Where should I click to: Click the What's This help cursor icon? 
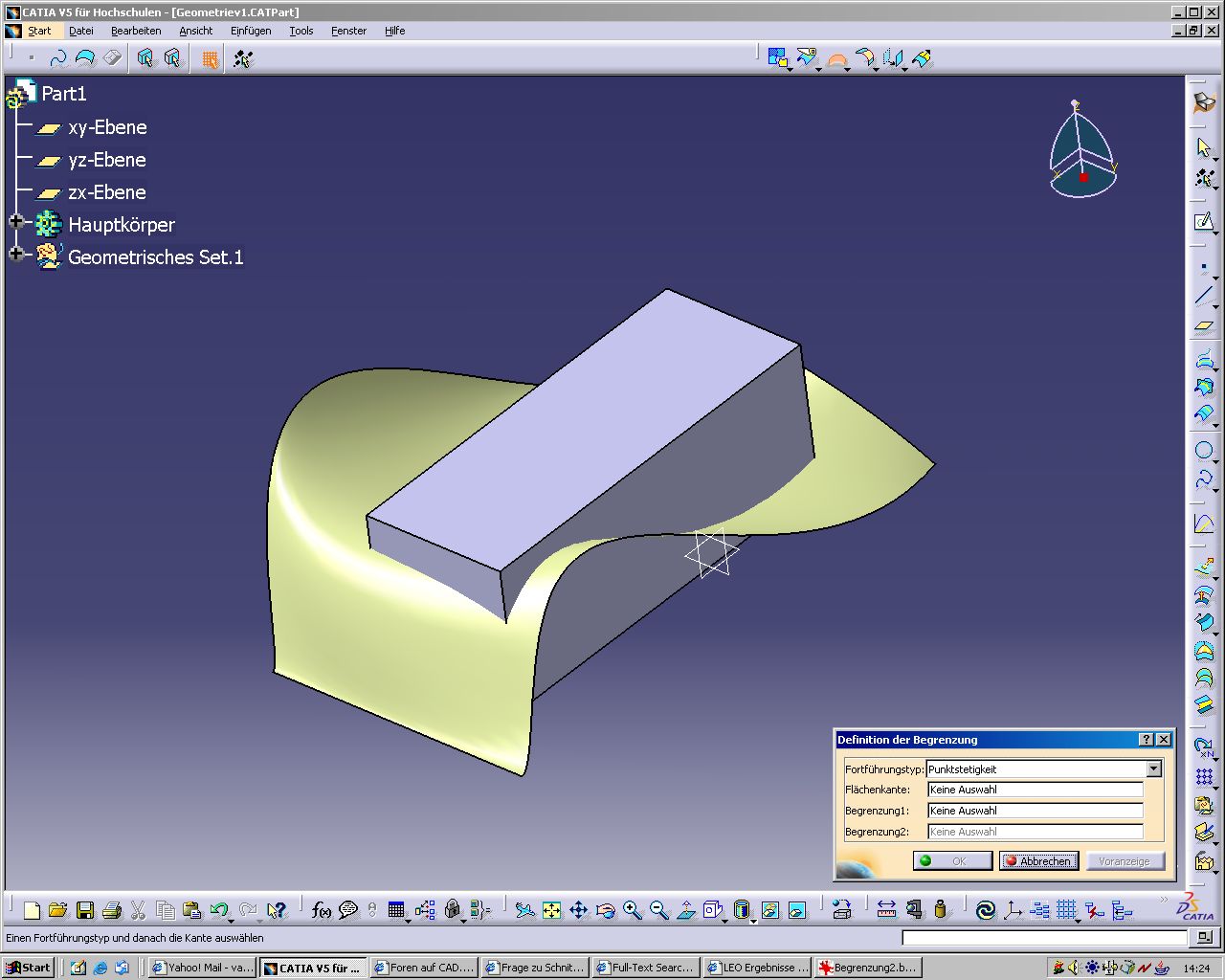coord(278,910)
